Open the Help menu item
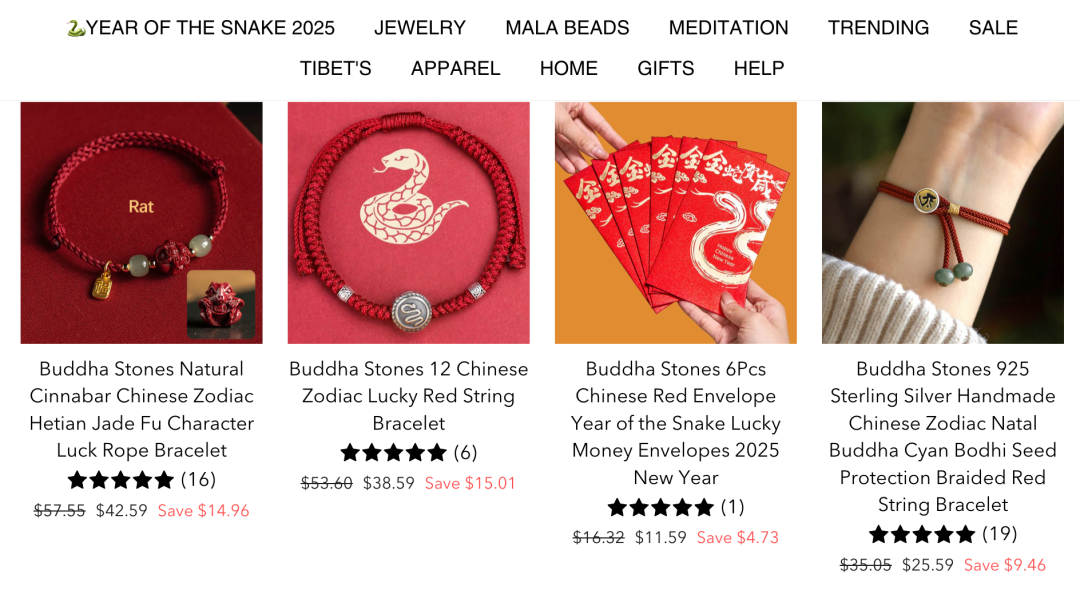Screen dimensions: 1080x602 click(758, 68)
